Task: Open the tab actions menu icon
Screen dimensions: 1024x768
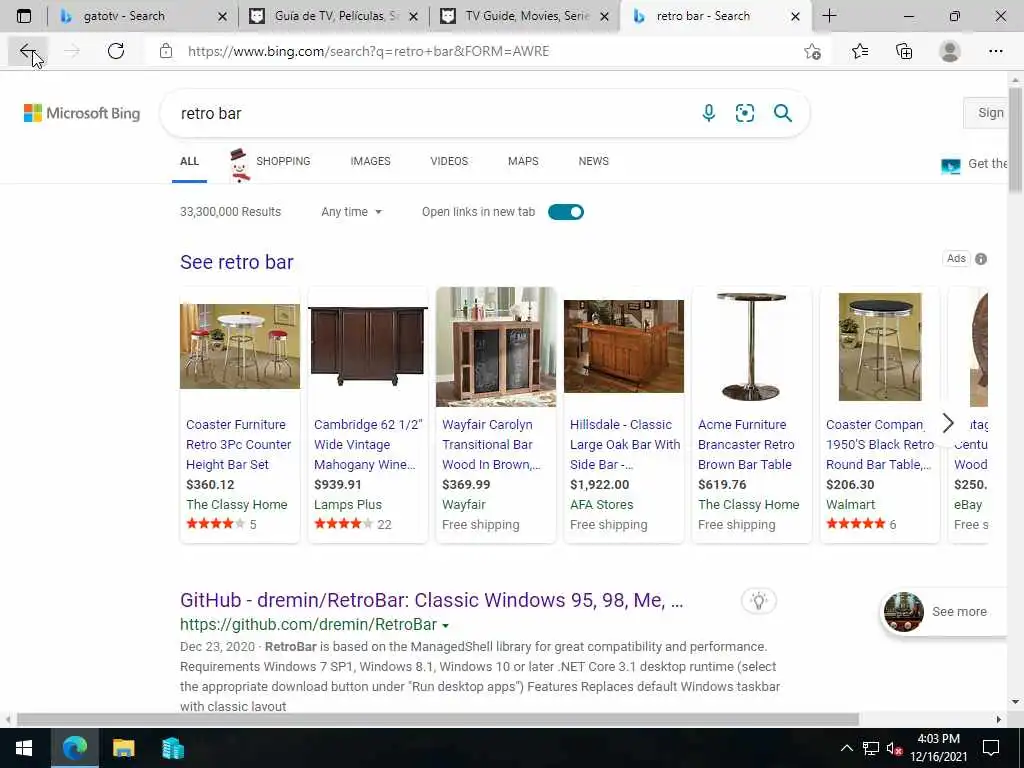Action: pos(24,16)
